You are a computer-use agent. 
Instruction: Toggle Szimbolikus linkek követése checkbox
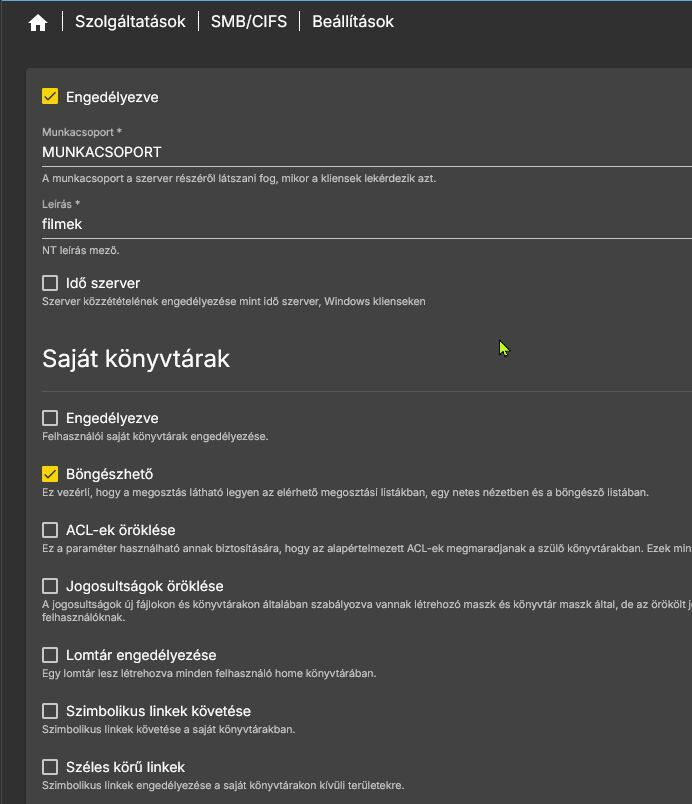click(x=50, y=711)
